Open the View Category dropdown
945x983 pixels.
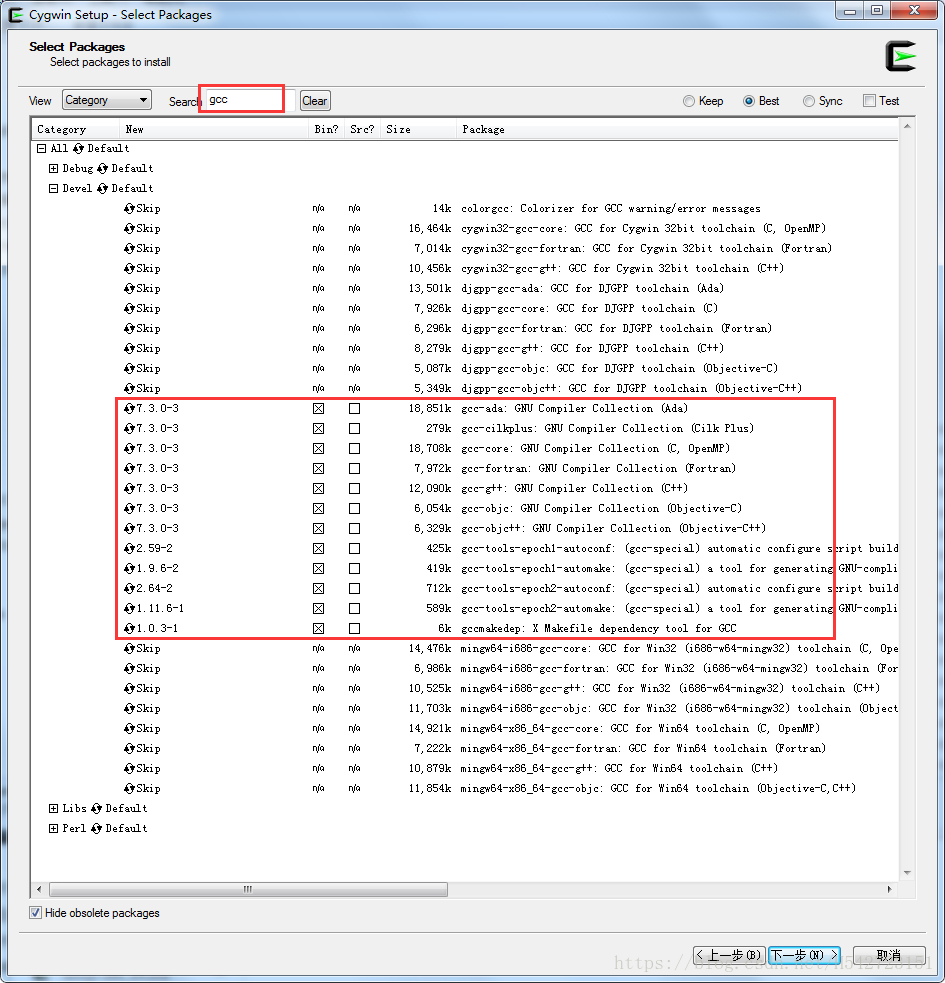(x=107, y=100)
